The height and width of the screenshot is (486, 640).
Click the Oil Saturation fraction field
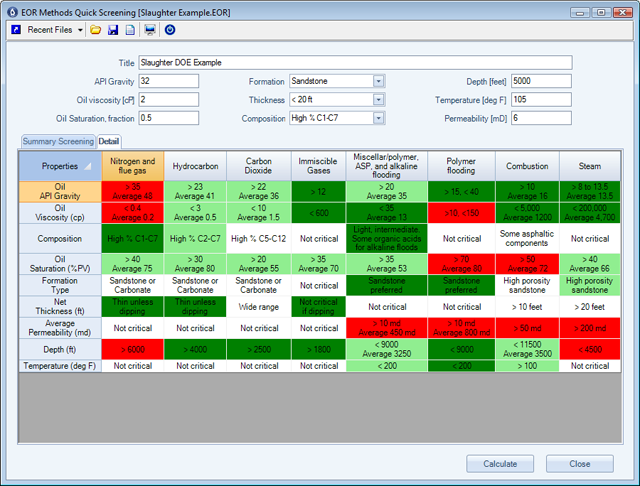click(x=169, y=118)
